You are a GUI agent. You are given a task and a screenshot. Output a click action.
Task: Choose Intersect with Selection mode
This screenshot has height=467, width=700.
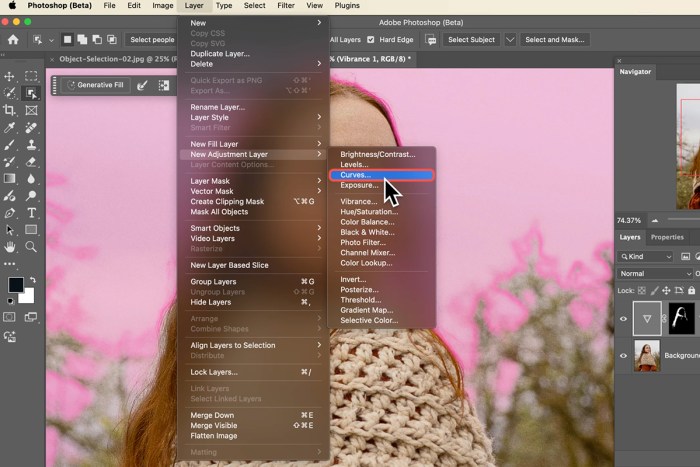pos(112,40)
